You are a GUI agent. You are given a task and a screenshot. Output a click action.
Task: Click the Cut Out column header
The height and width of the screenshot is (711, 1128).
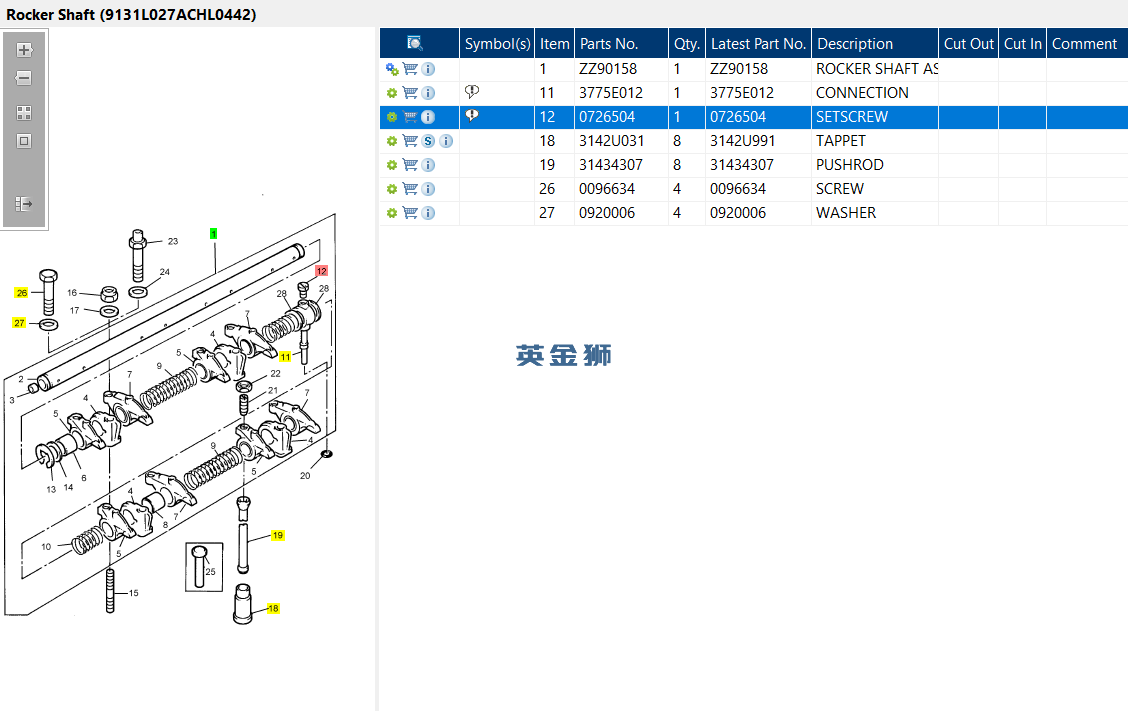tap(968, 43)
